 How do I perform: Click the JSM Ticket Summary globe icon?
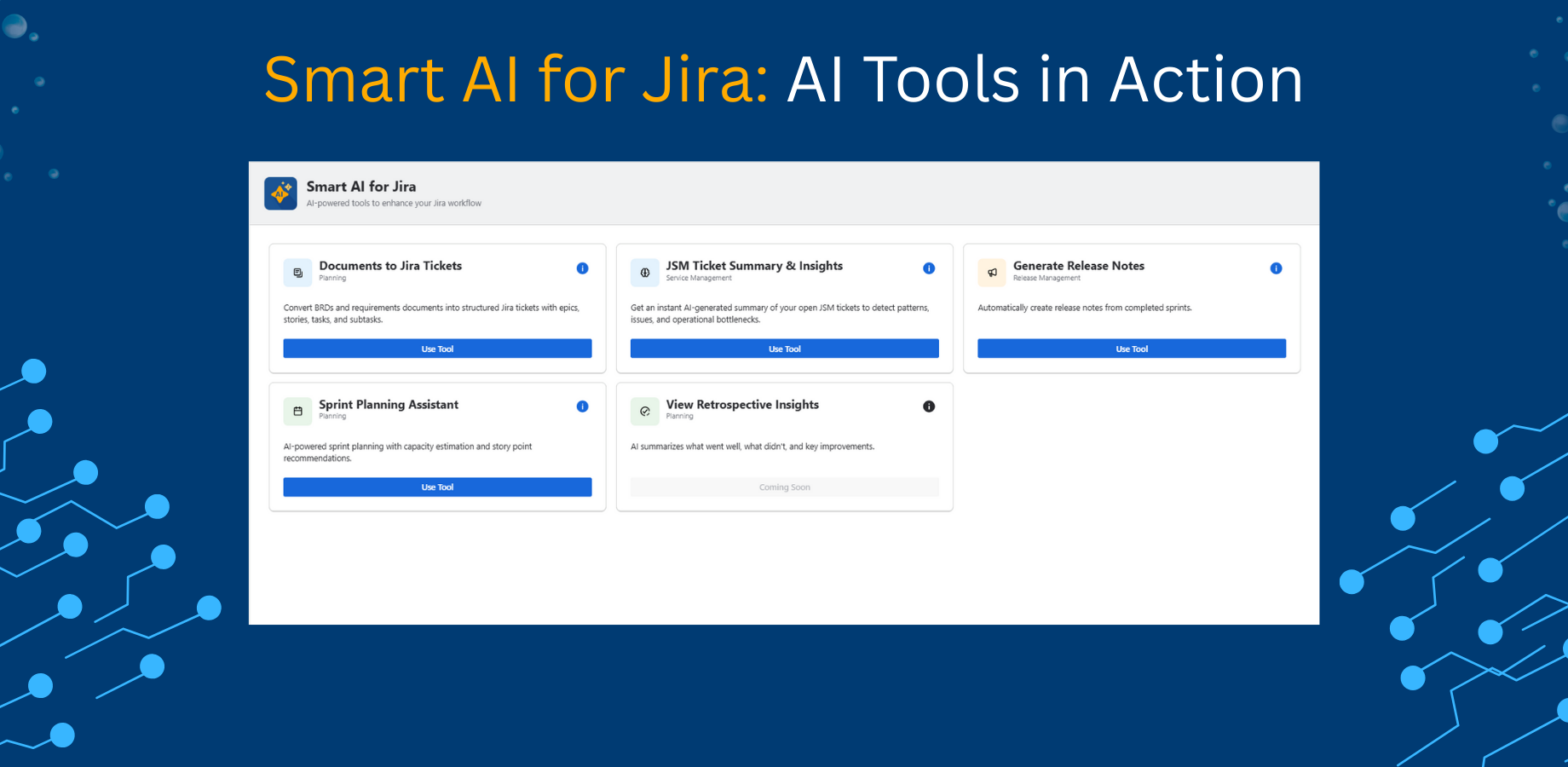tap(645, 273)
